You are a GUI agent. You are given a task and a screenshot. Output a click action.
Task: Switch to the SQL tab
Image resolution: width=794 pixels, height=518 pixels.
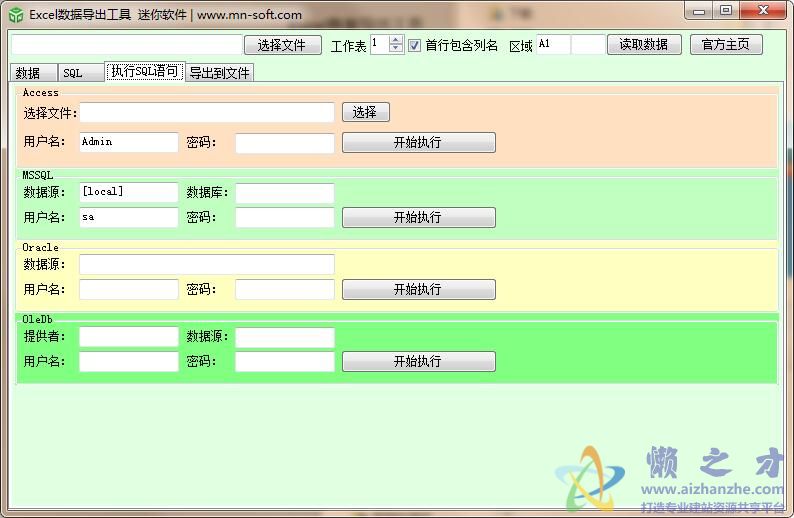pyautogui.click(x=81, y=73)
